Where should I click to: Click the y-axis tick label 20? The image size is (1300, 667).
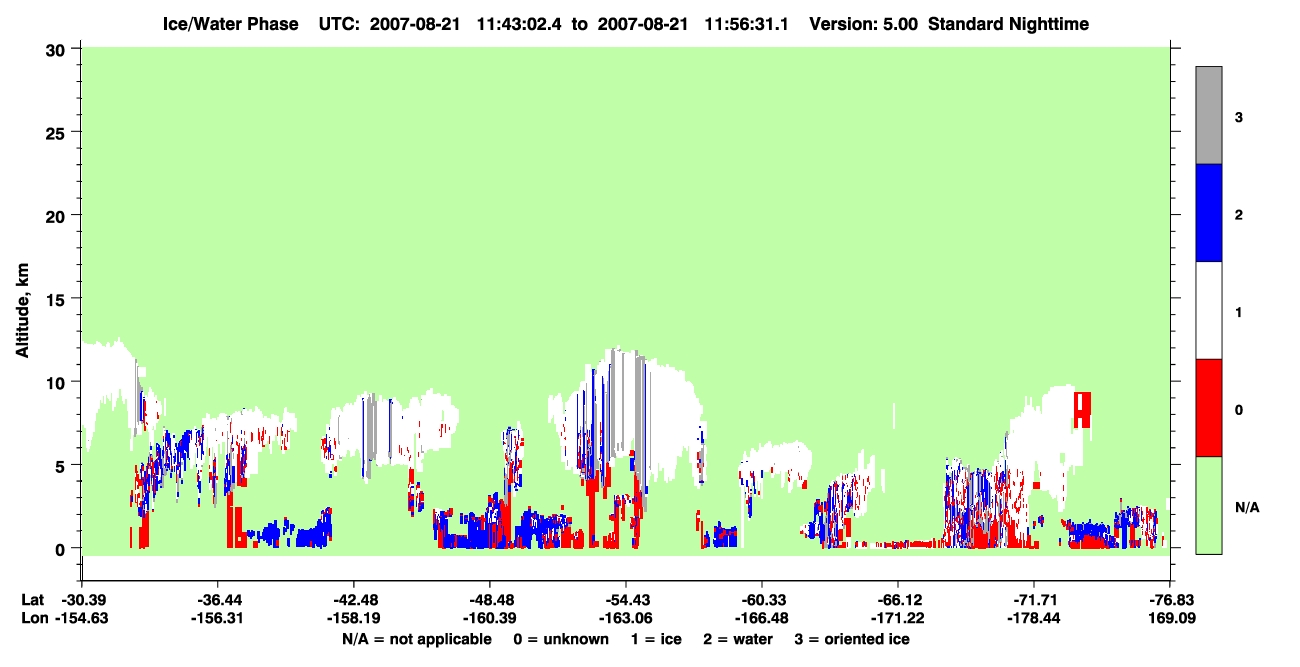pos(58,215)
